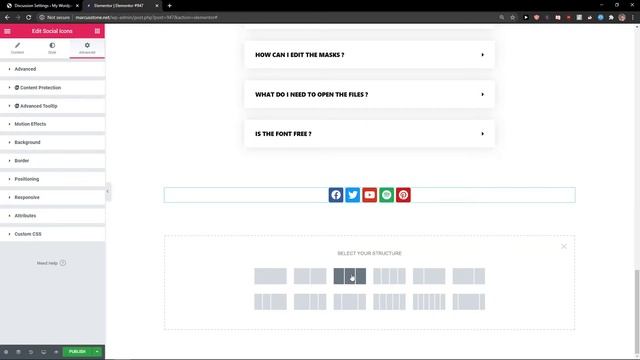Click the Need Help question icon
The width and height of the screenshot is (640, 360).
click(63, 263)
